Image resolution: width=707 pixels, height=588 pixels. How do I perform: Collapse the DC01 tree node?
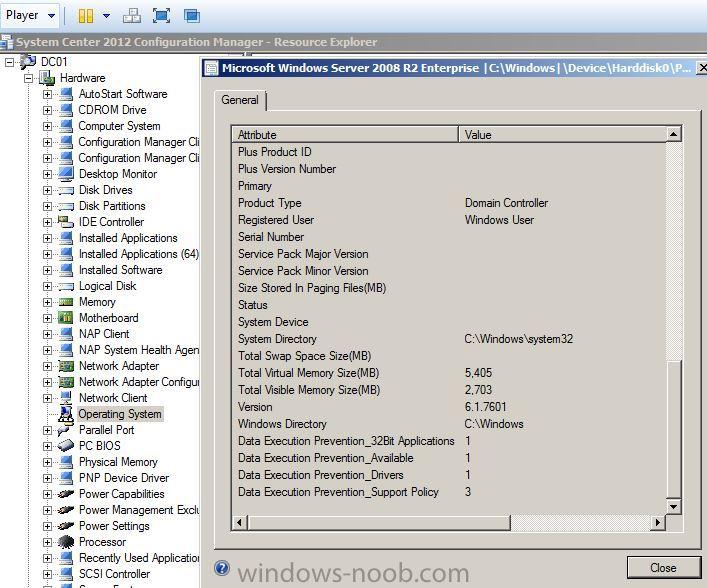pyautogui.click(x=9, y=62)
